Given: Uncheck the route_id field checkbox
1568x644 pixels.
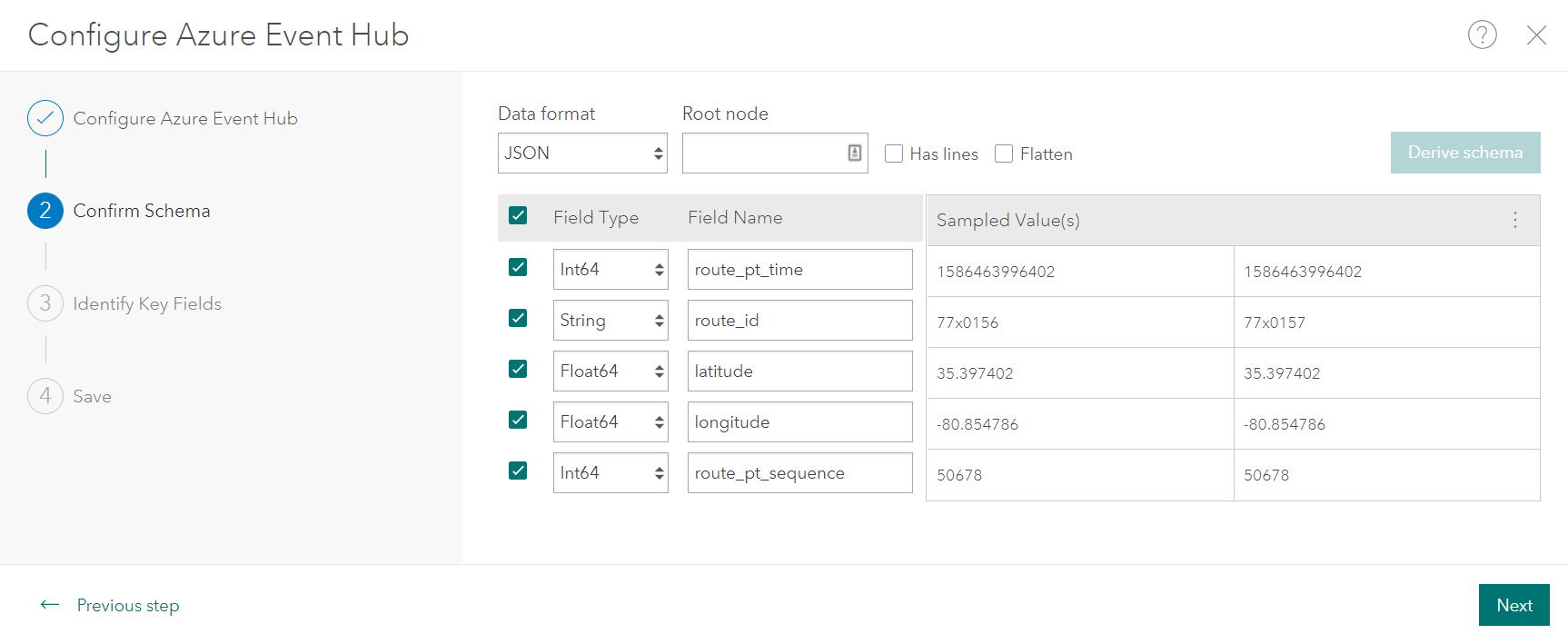Looking at the screenshot, I should 518,318.
